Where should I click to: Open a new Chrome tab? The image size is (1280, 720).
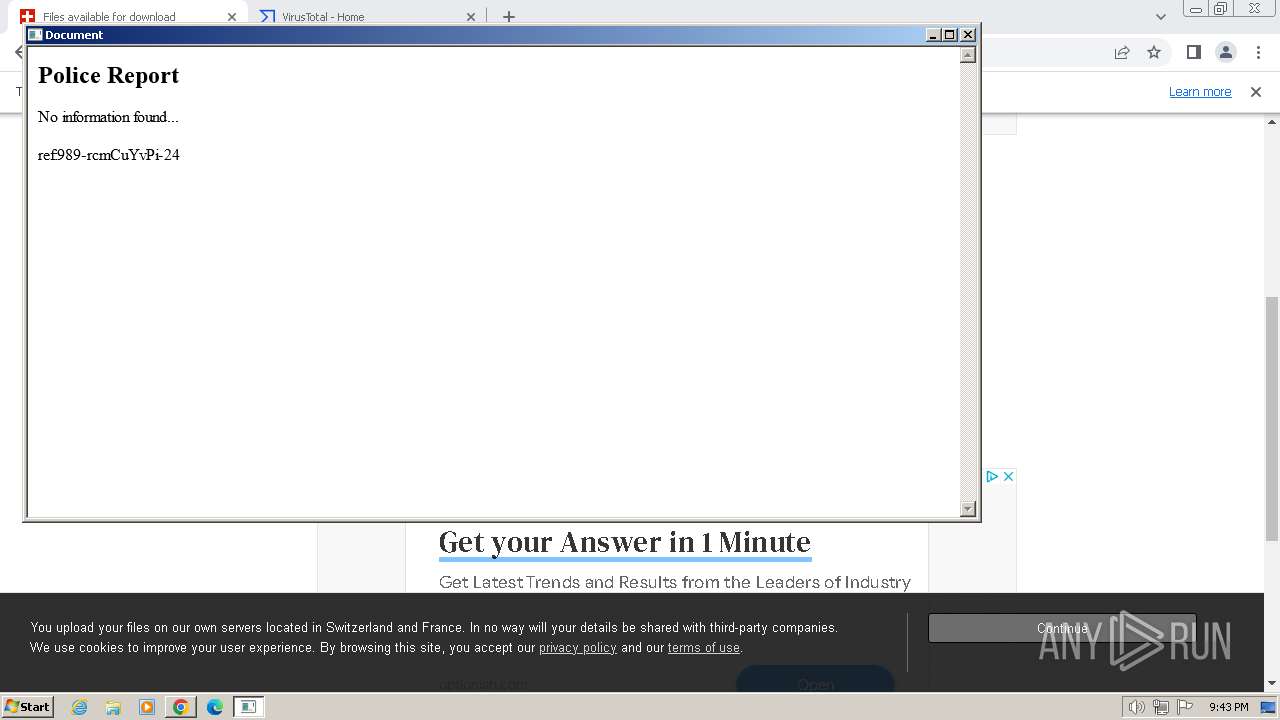point(509,16)
